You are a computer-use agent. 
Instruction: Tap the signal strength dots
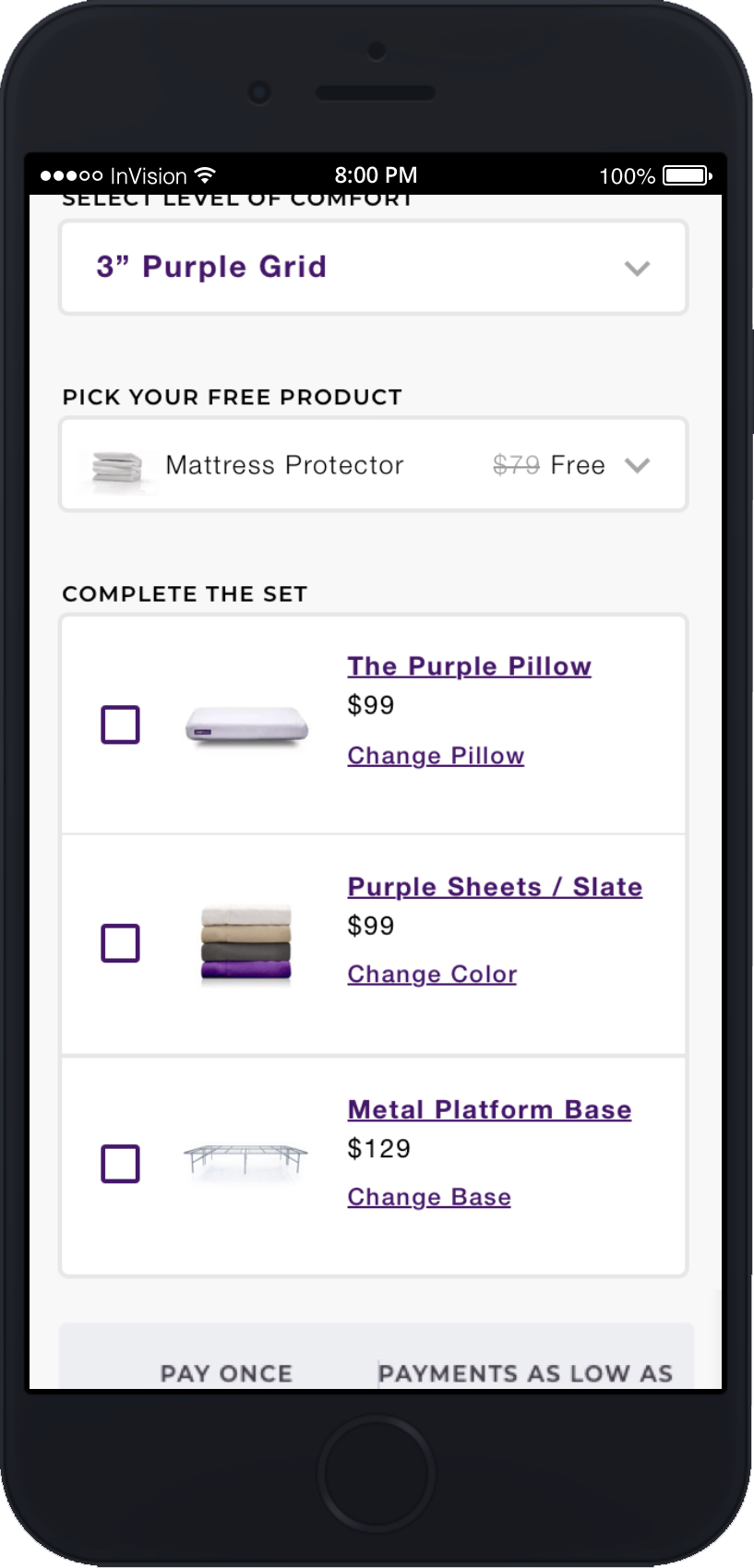tap(71, 175)
